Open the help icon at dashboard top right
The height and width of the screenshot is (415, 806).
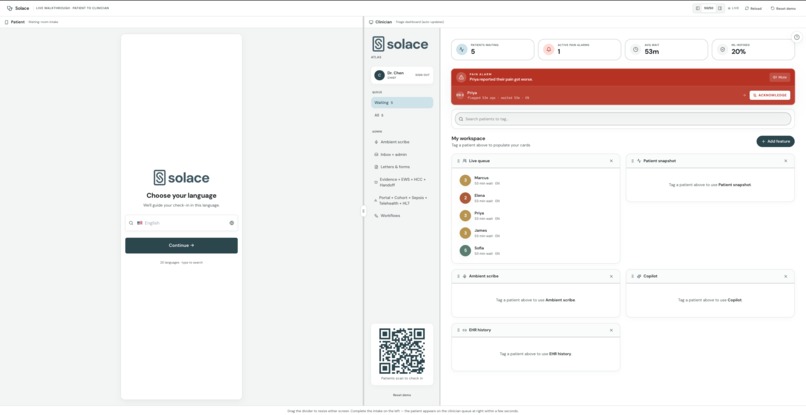797,37
